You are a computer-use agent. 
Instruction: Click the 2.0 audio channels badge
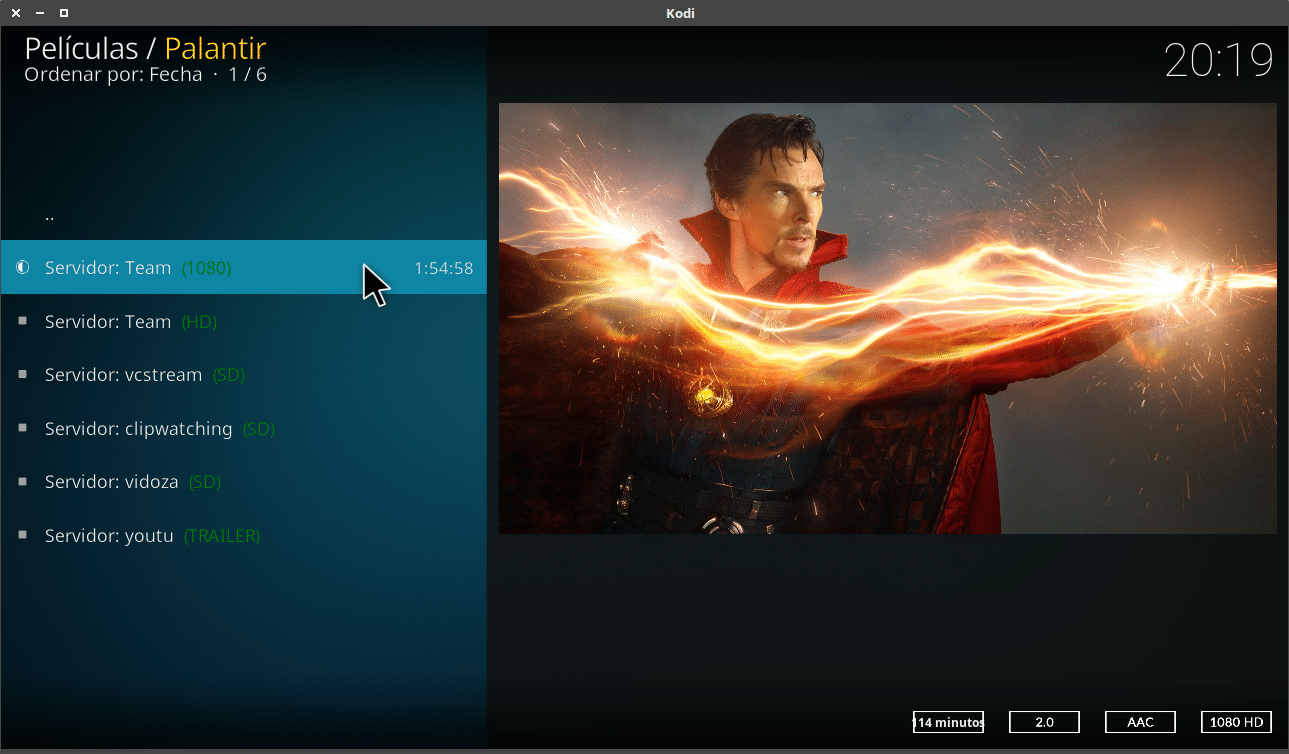1044,722
